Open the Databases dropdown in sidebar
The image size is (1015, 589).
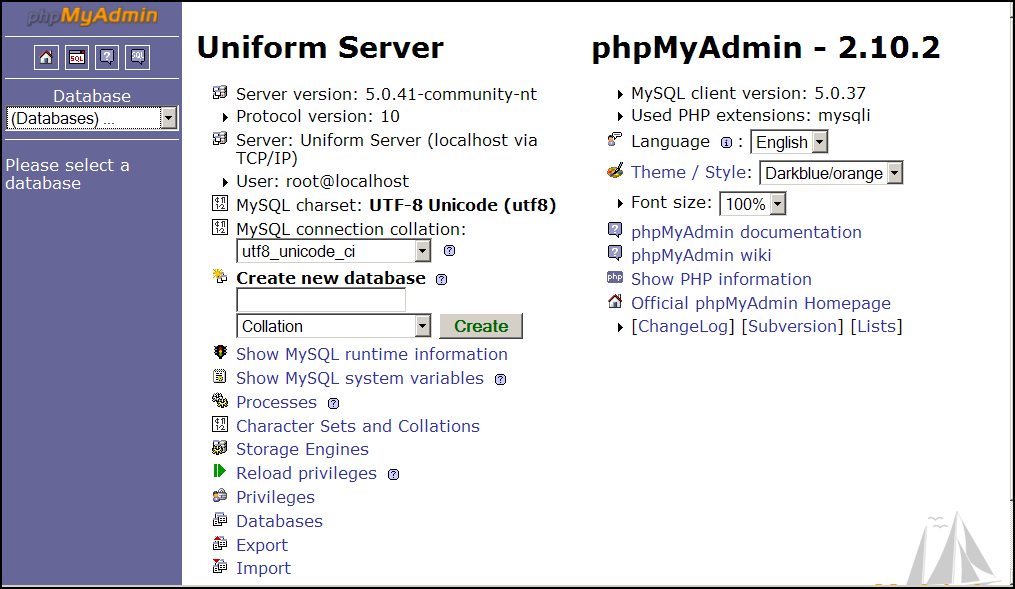click(x=91, y=118)
